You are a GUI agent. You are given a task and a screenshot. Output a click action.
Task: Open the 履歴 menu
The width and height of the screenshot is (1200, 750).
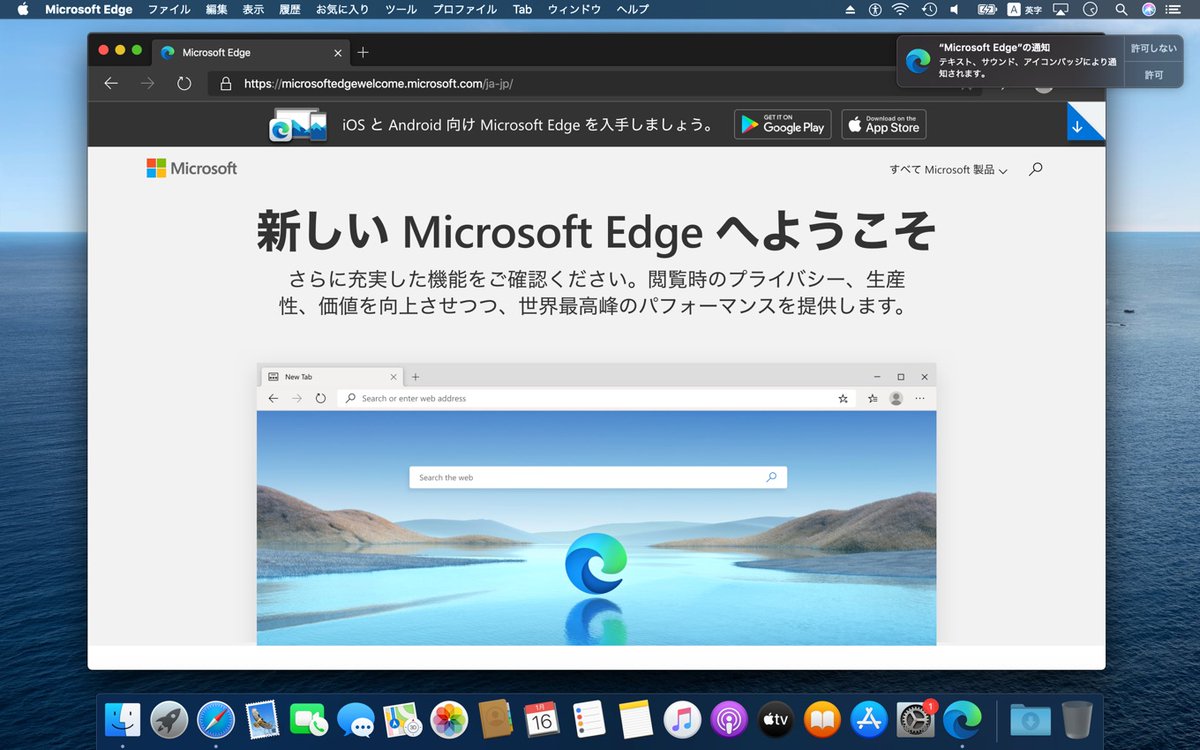tap(290, 9)
